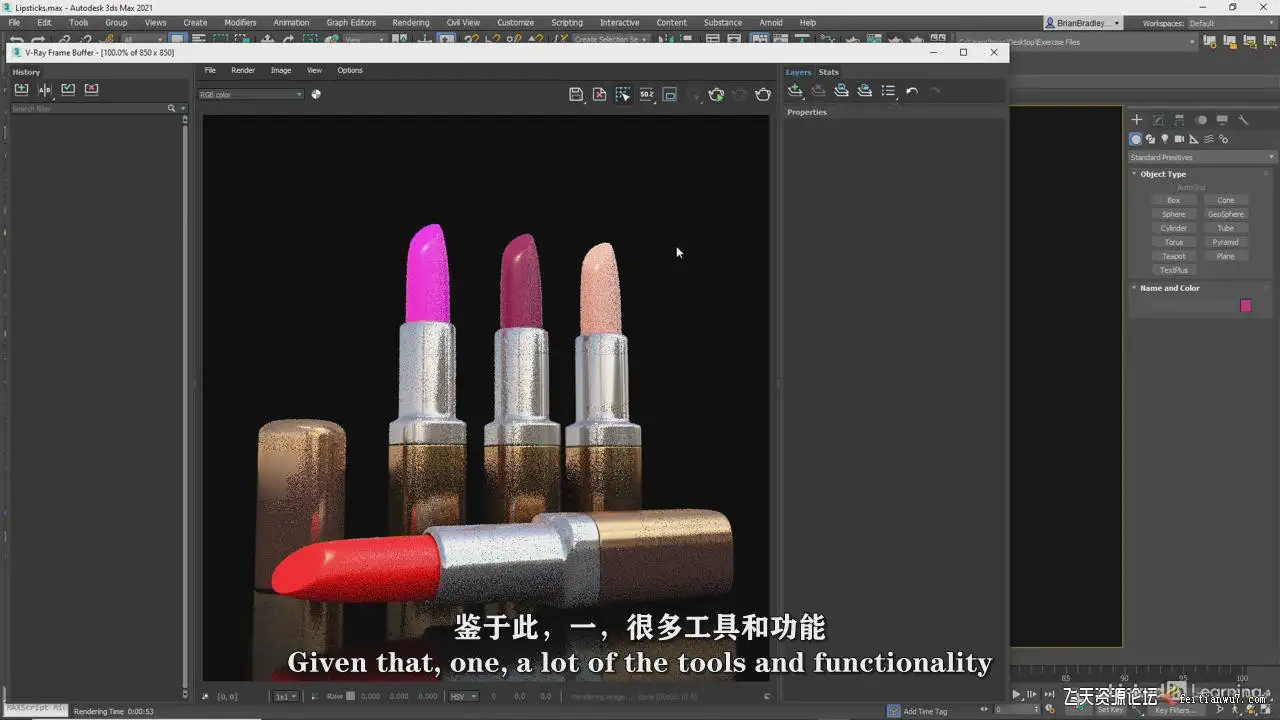The height and width of the screenshot is (720, 1280).
Task: Select the Systems category button
Action: coord(1224,139)
